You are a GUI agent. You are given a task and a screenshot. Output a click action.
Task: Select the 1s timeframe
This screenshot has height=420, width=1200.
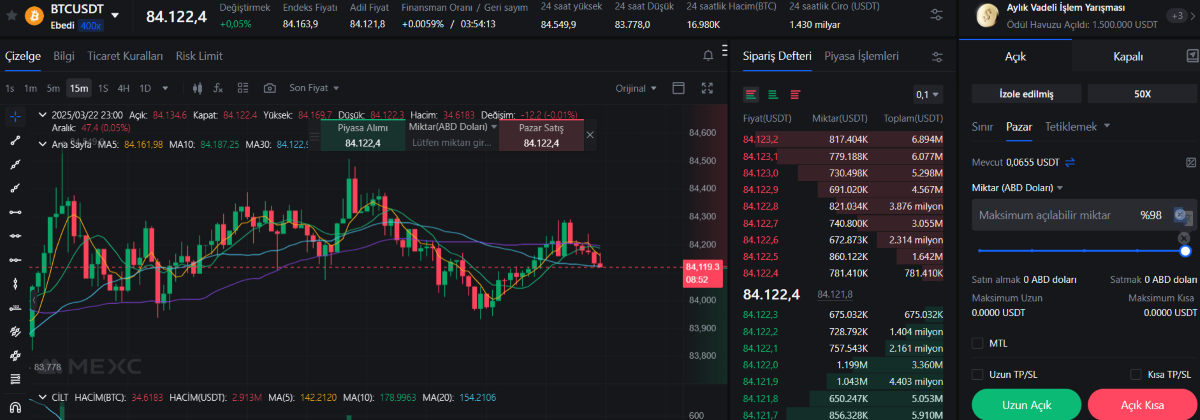(10, 88)
